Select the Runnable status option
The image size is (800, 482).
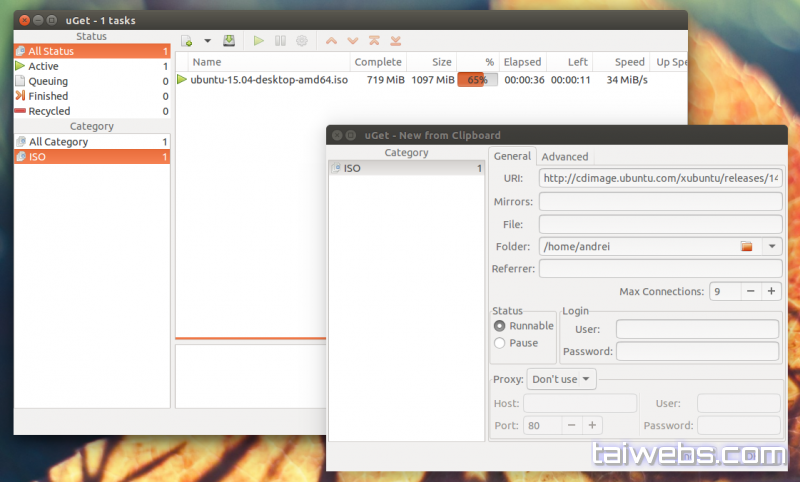coord(500,326)
